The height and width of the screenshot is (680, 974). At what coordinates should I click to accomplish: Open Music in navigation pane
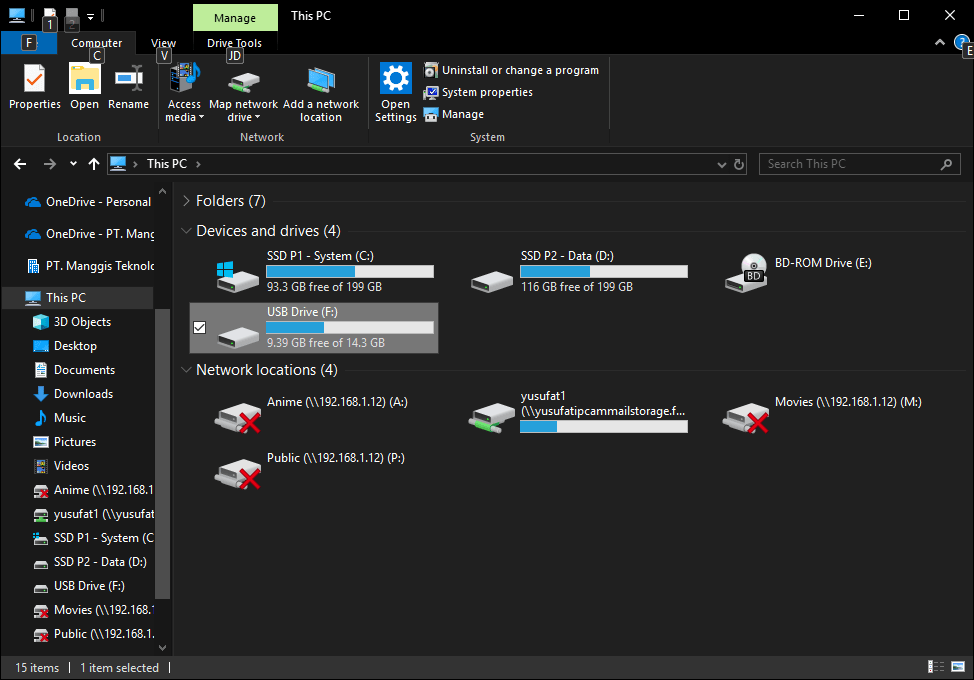coord(60,418)
